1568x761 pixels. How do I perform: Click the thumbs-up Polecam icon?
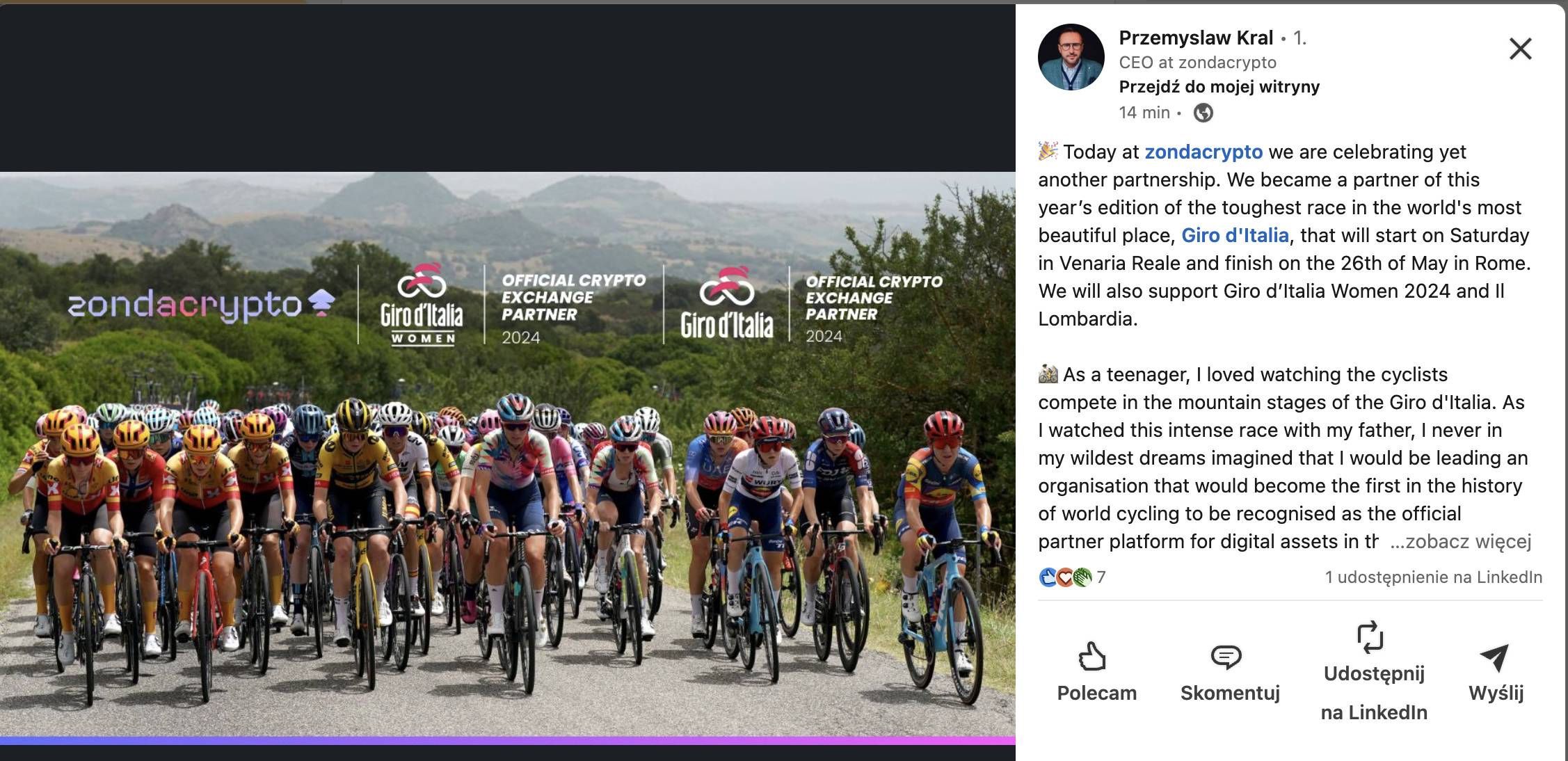(1092, 656)
